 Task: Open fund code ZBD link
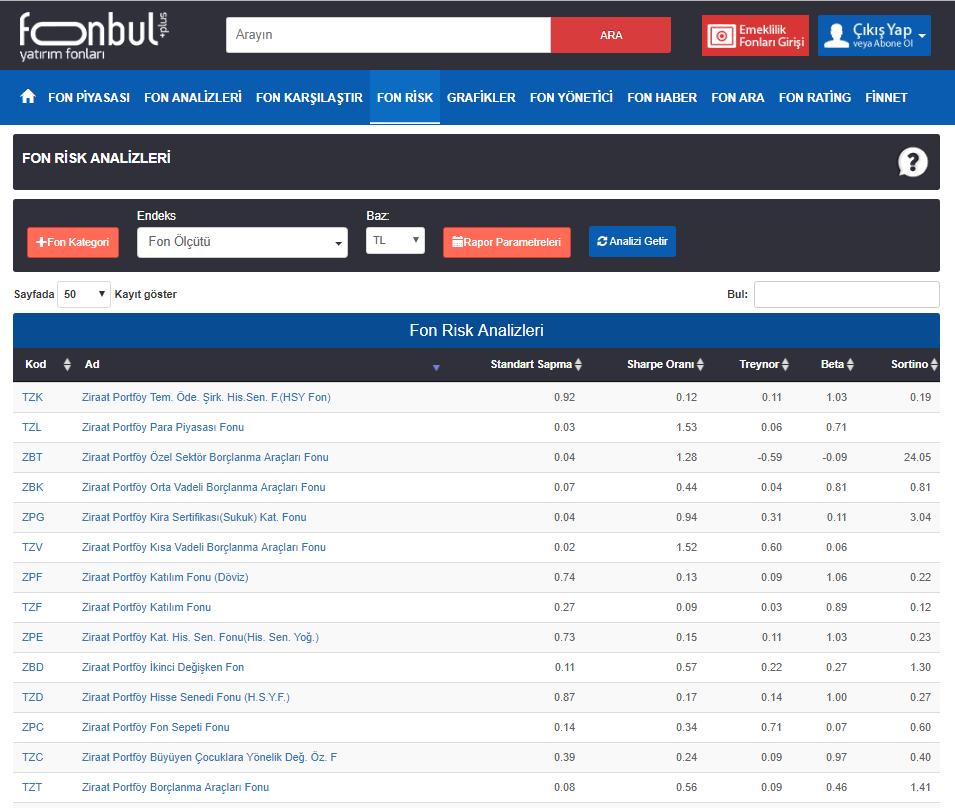(x=33, y=667)
